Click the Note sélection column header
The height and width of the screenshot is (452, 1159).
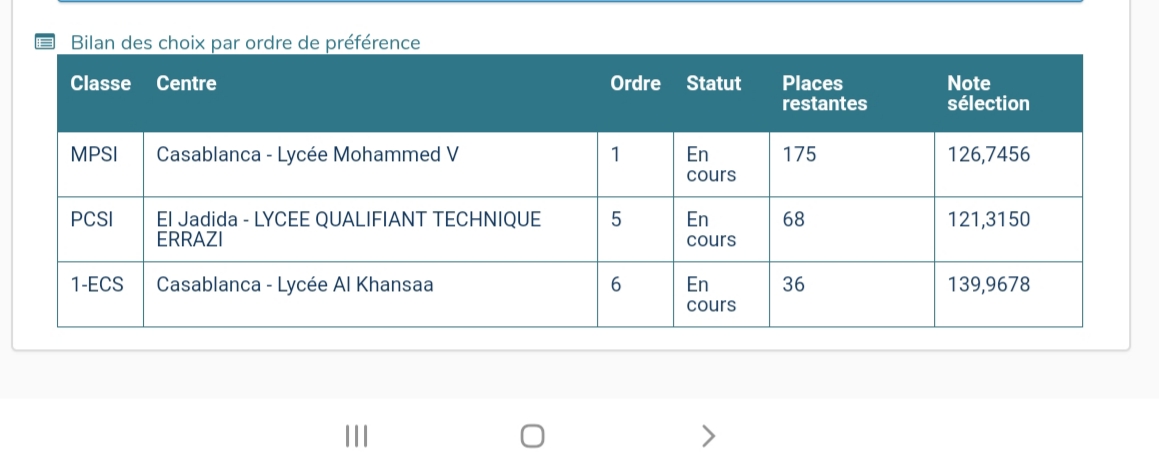click(x=988, y=93)
